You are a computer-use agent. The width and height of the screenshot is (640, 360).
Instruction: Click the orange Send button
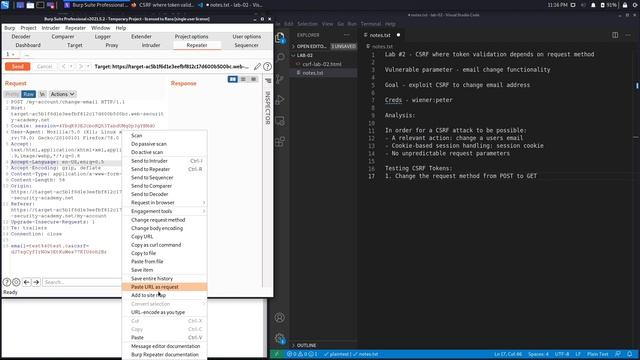click(x=18, y=66)
